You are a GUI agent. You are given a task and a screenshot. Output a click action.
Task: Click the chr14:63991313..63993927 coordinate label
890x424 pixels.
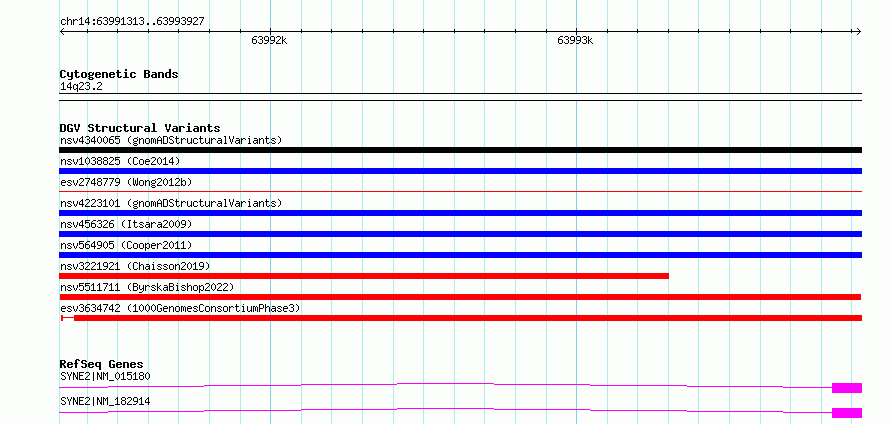pyautogui.click(x=132, y=21)
